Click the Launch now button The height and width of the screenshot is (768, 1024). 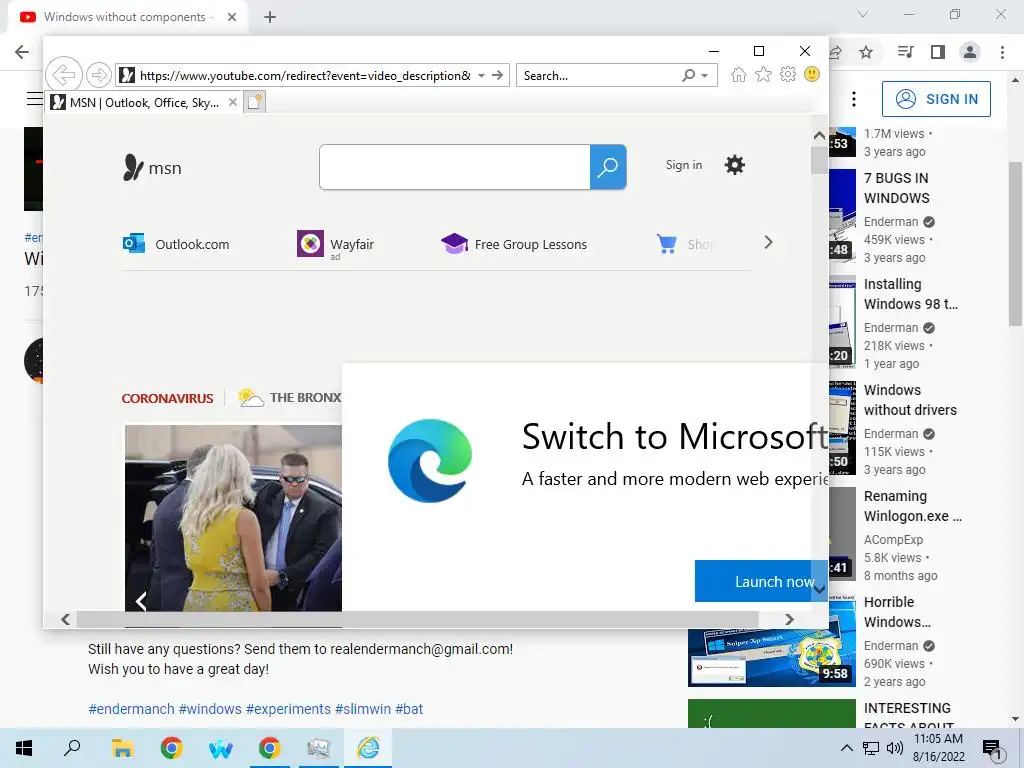coord(761,581)
